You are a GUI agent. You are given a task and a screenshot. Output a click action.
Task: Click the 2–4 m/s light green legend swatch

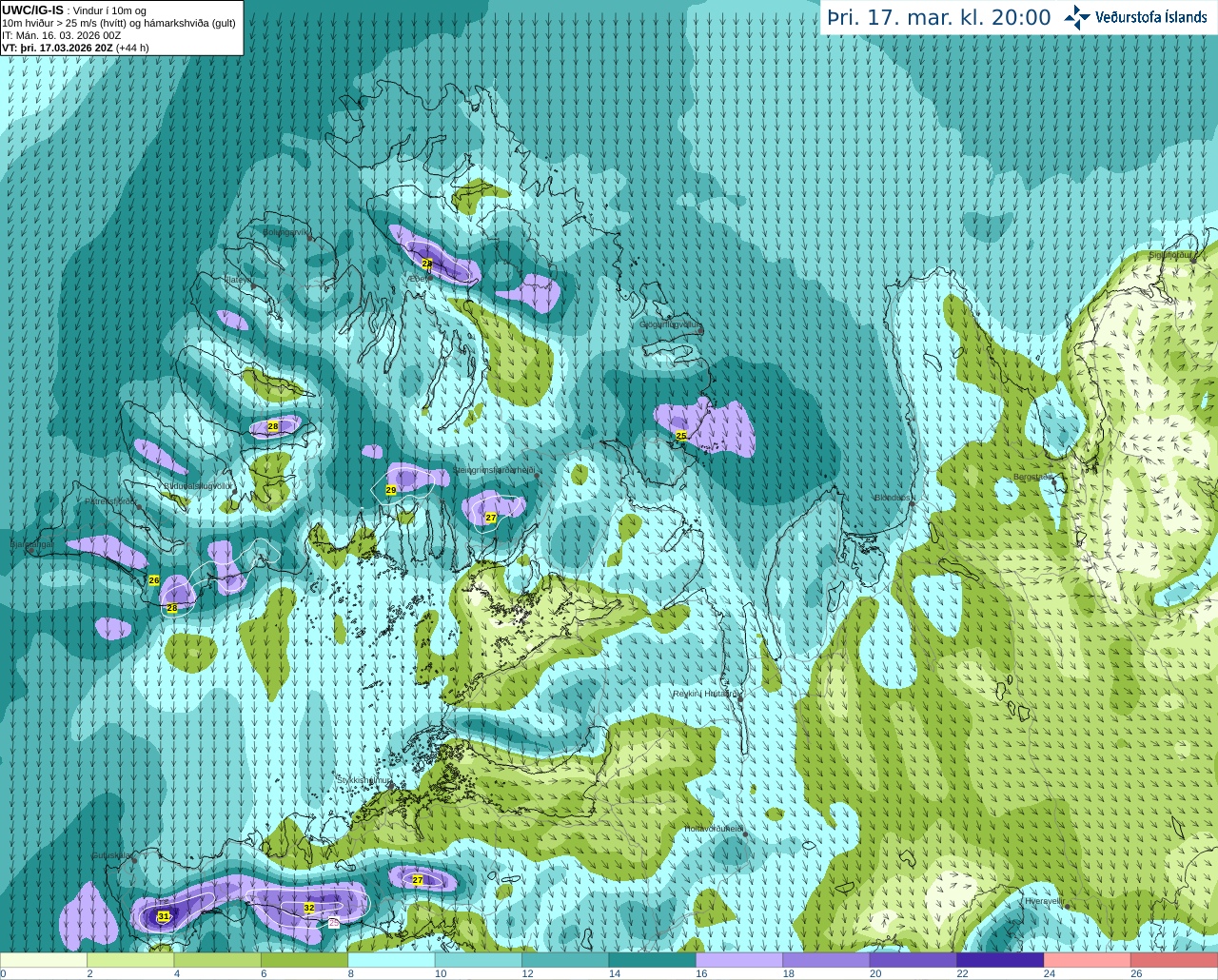coord(130,960)
